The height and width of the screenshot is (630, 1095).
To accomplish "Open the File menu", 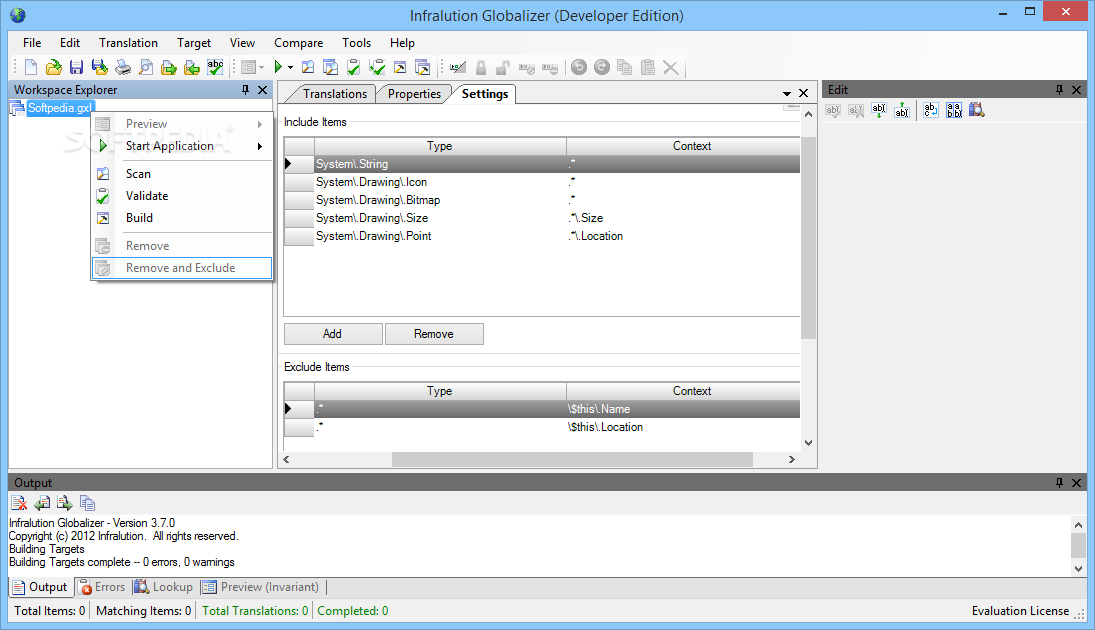I will tap(32, 43).
